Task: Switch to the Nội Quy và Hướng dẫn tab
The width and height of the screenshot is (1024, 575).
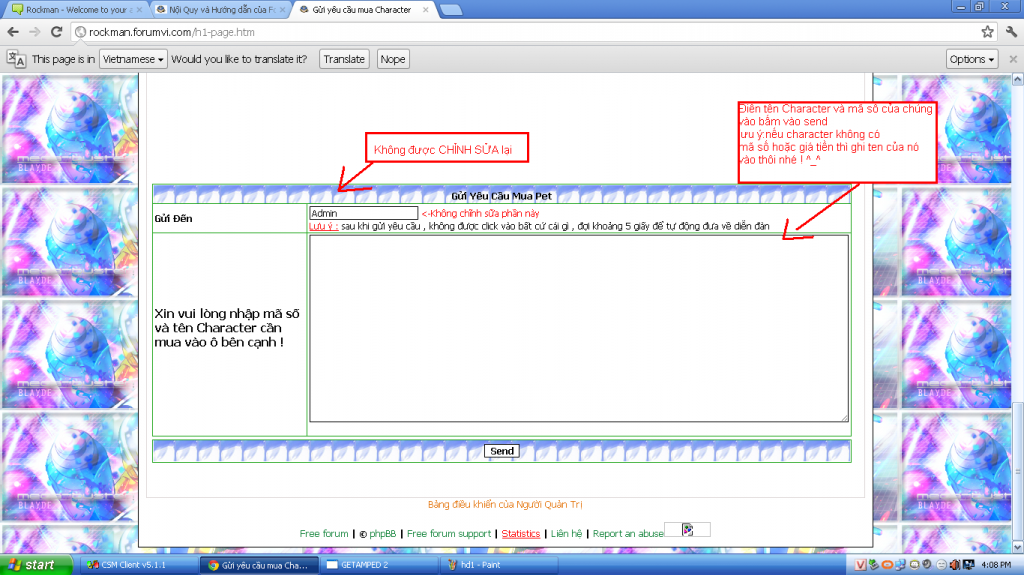Action: (x=220, y=10)
